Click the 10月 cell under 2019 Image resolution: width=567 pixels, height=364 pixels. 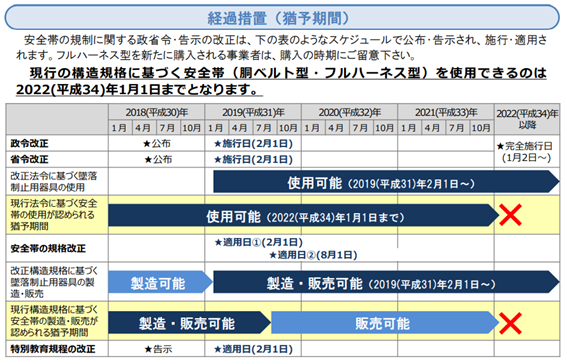[x=289, y=128]
